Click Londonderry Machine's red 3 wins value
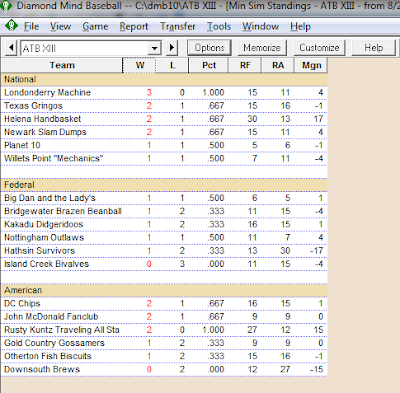Screen dimensions: 400x393 click(149, 92)
